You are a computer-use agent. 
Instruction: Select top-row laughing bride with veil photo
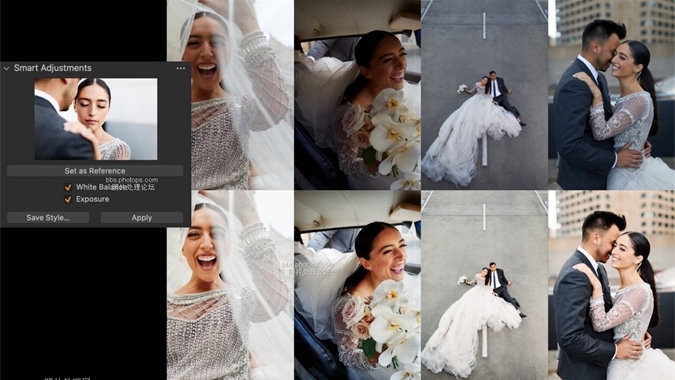230,95
